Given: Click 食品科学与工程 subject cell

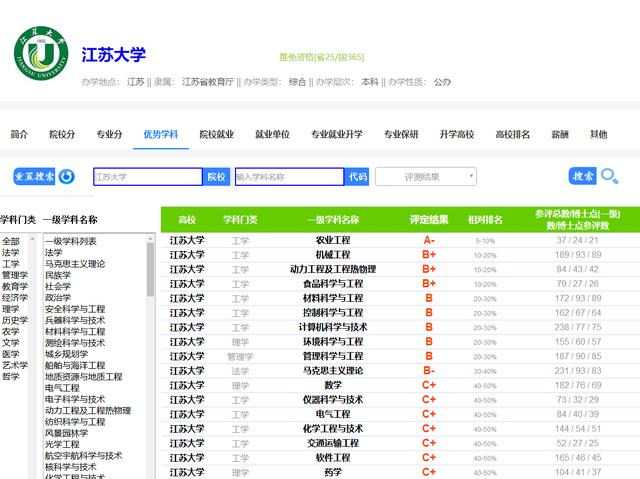Looking at the screenshot, I should [333, 284].
